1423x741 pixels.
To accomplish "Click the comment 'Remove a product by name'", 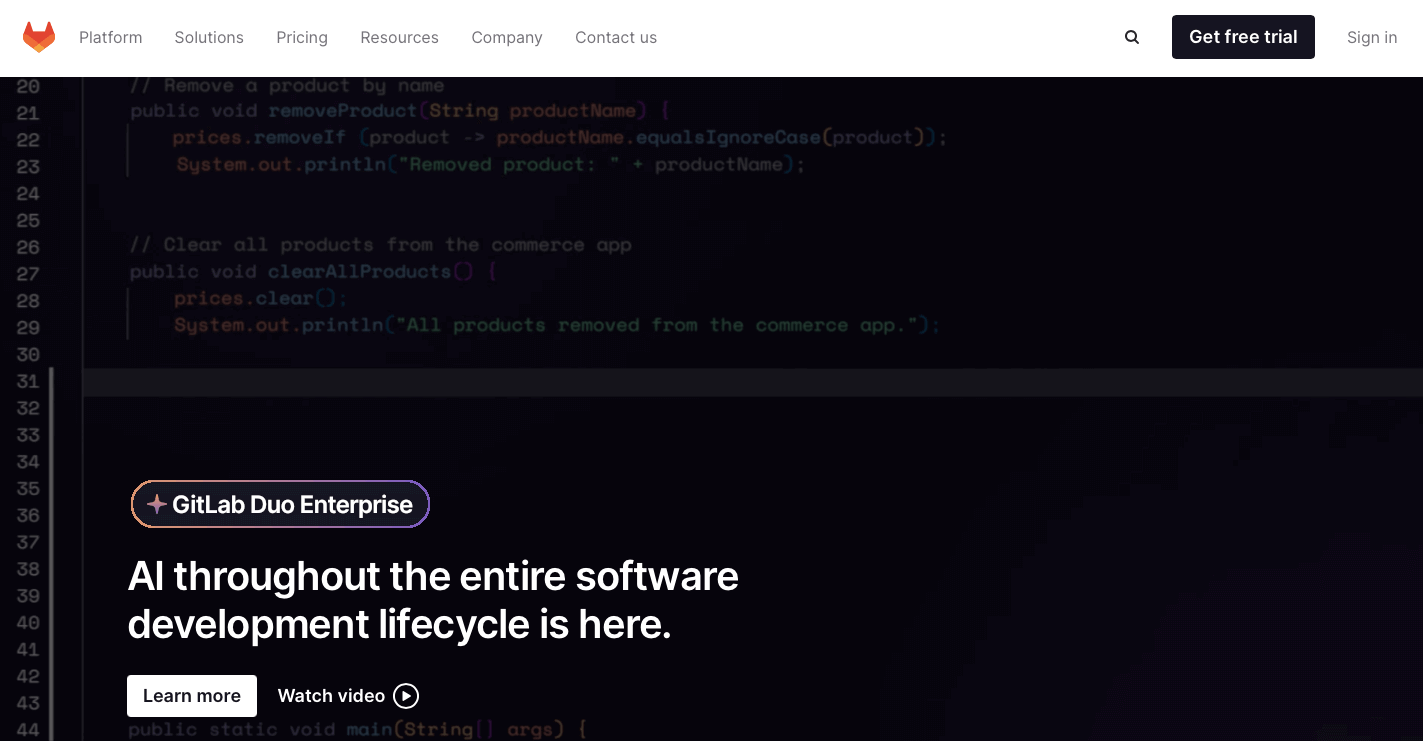I will [x=287, y=86].
